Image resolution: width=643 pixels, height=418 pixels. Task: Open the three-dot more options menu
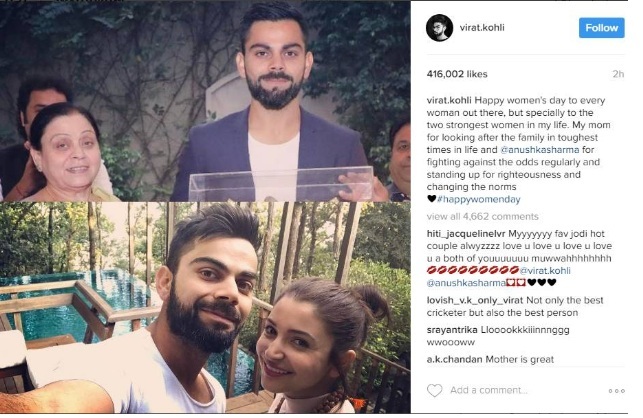point(616,391)
